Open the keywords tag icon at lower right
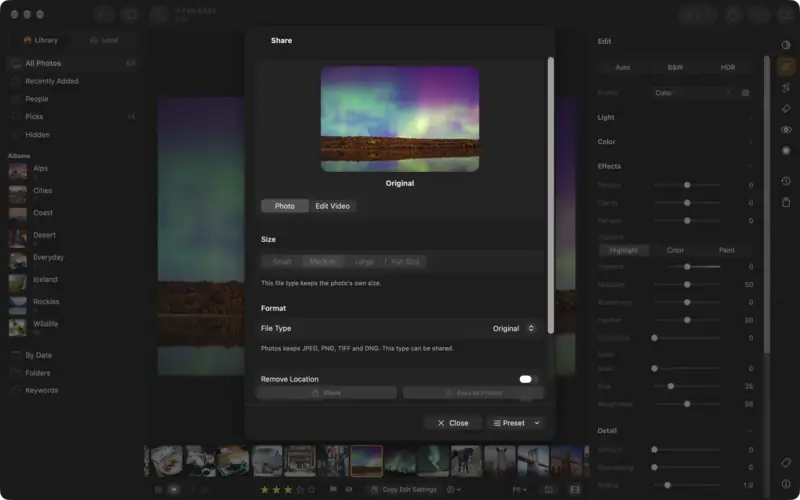 (786, 463)
